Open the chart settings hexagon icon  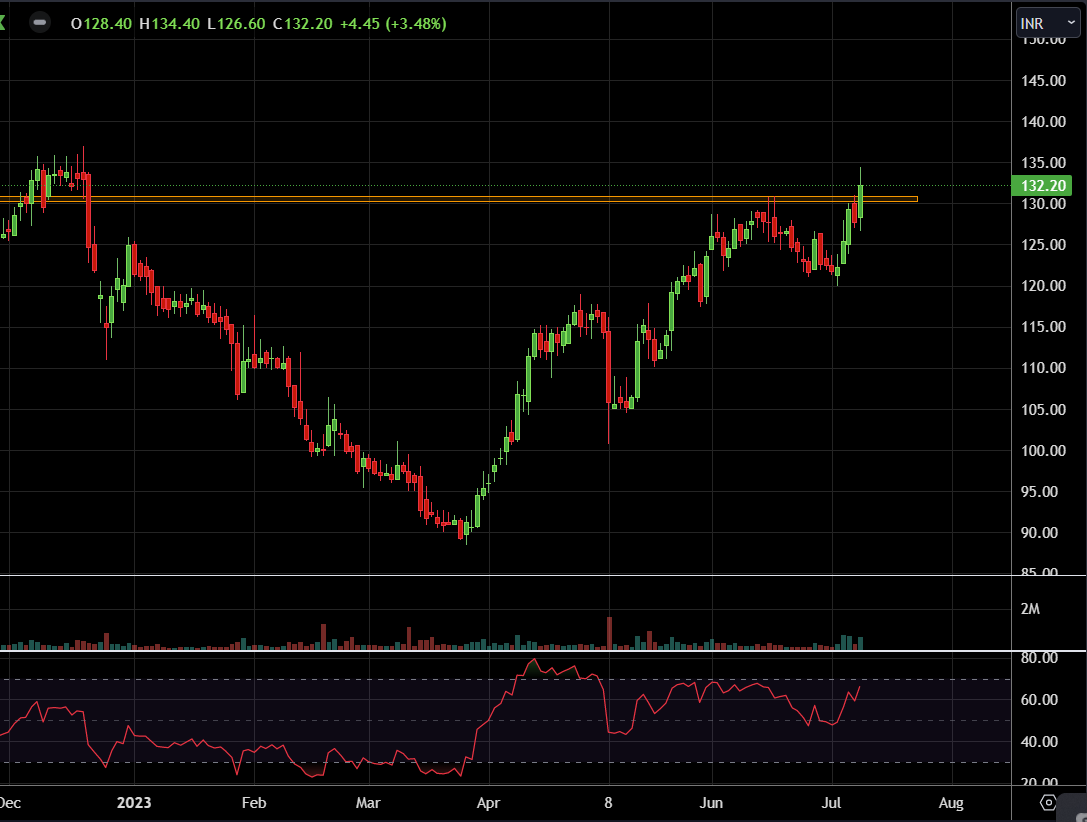(x=1048, y=803)
